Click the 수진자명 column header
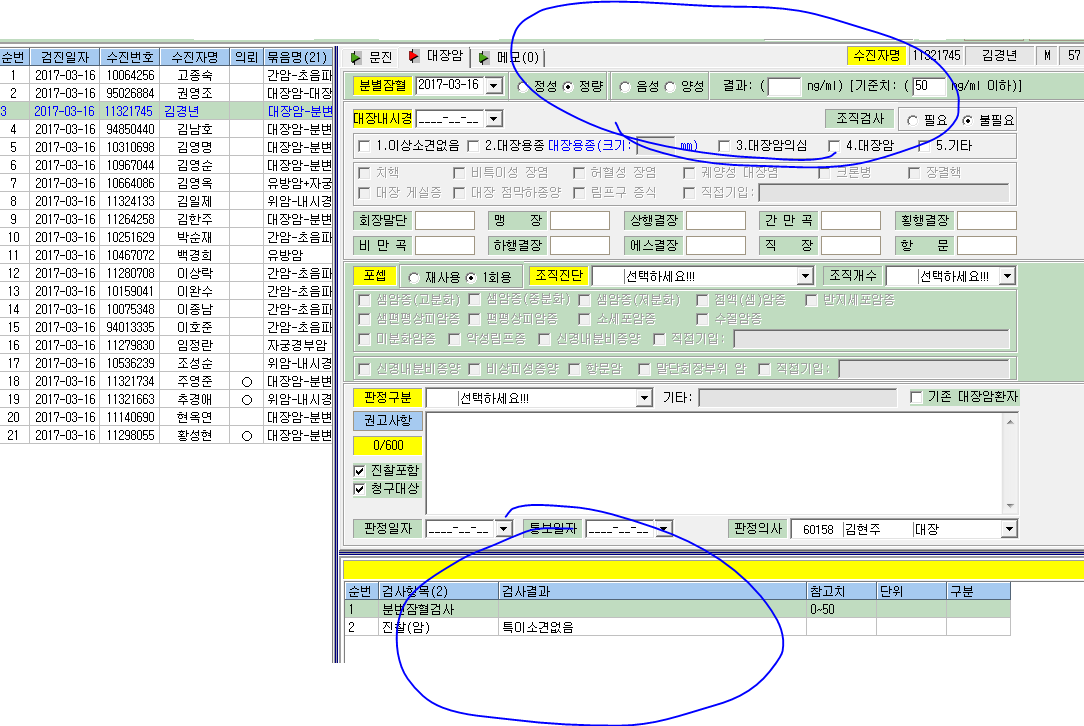The height and width of the screenshot is (726, 1084). pos(194,57)
